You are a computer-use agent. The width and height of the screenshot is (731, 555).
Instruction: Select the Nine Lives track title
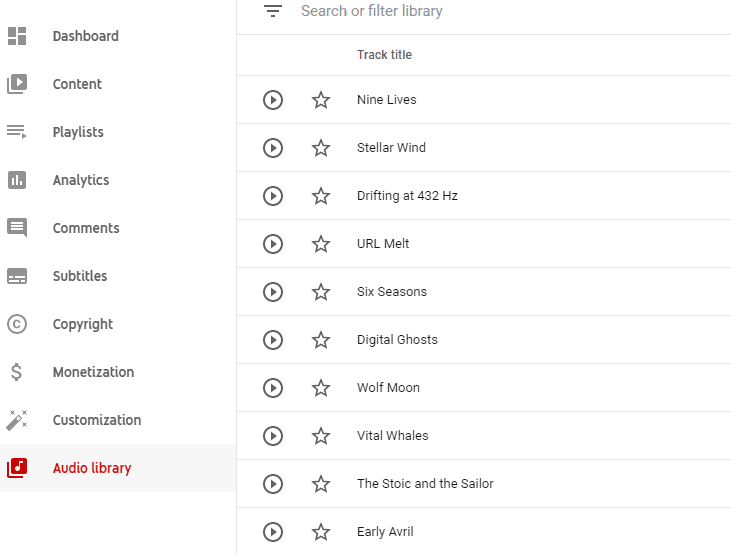[x=386, y=99]
